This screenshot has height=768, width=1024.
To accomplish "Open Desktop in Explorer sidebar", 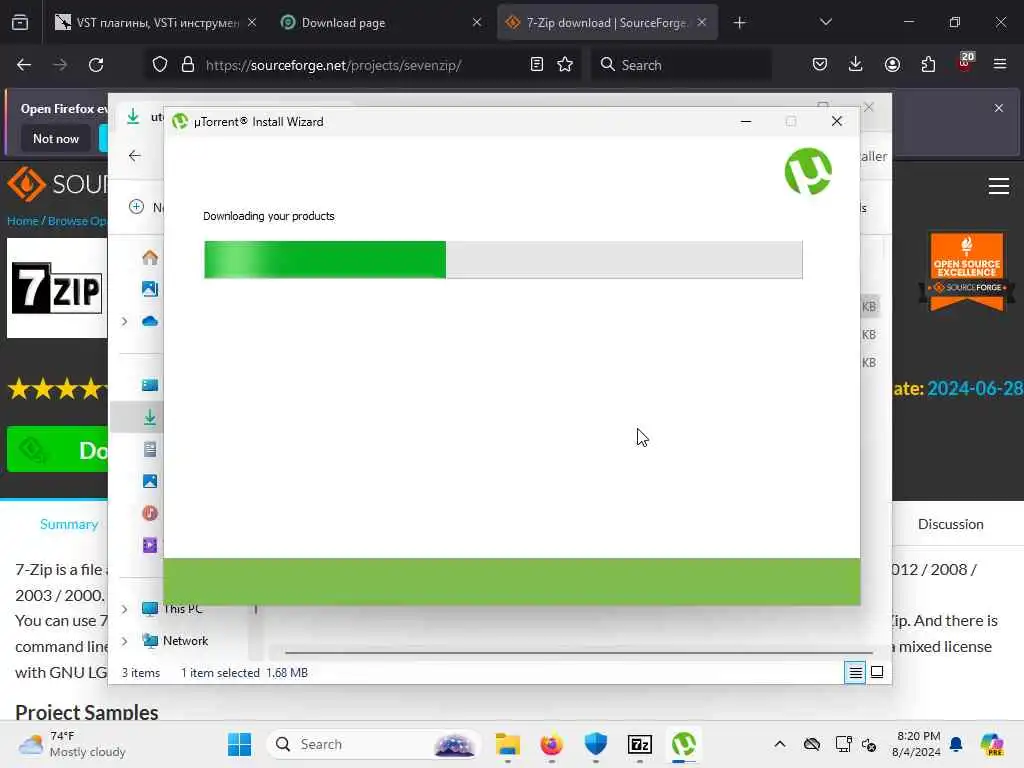I will [150, 385].
